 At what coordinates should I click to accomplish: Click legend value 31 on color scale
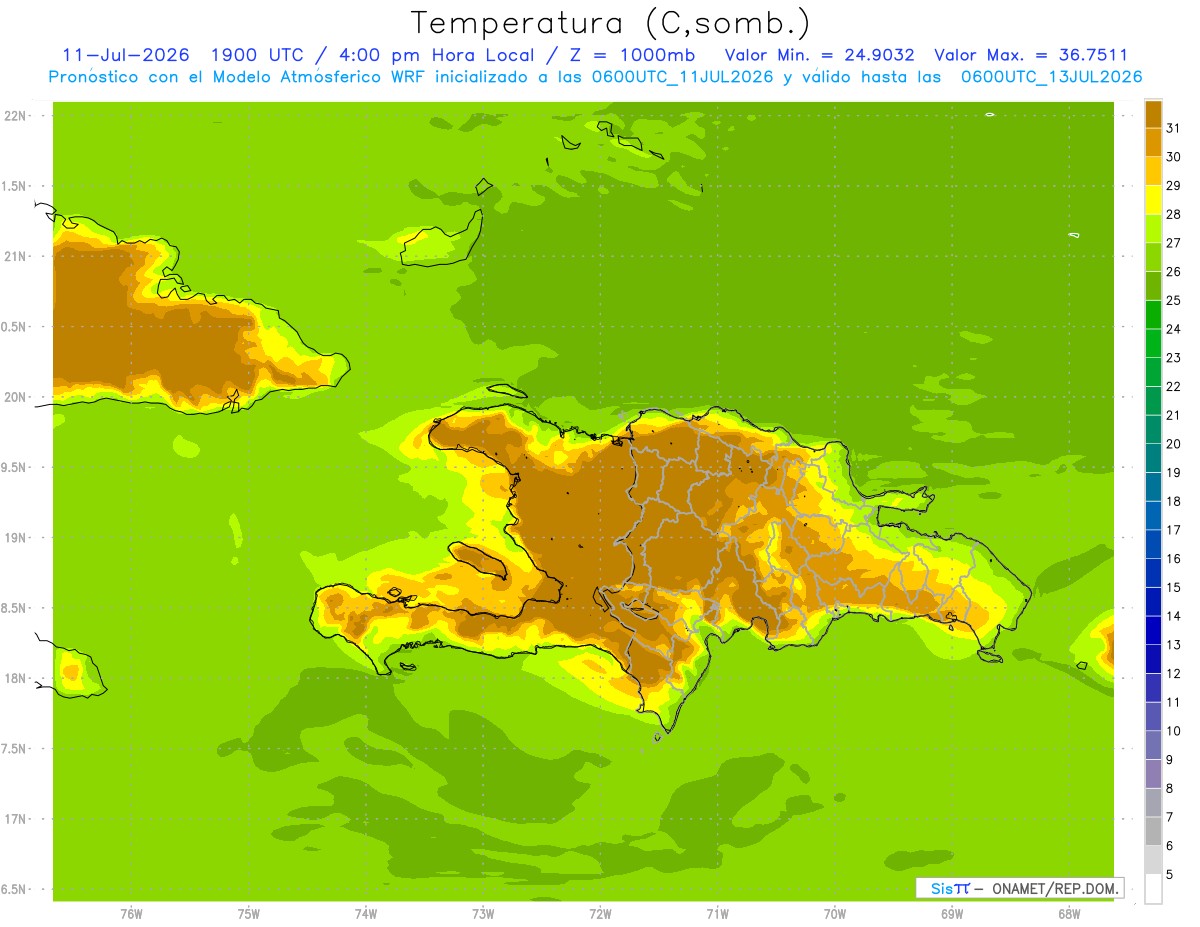click(x=1174, y=128)
